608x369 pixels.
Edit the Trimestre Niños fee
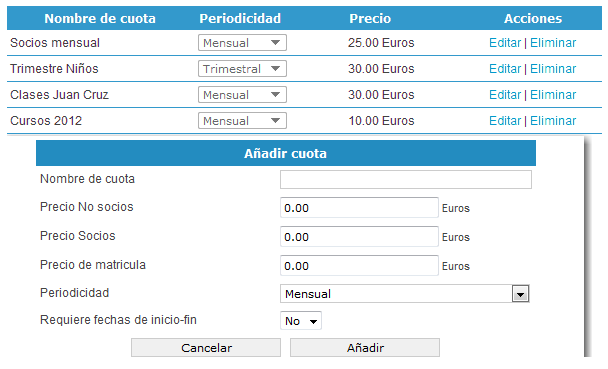pos(505,69)
